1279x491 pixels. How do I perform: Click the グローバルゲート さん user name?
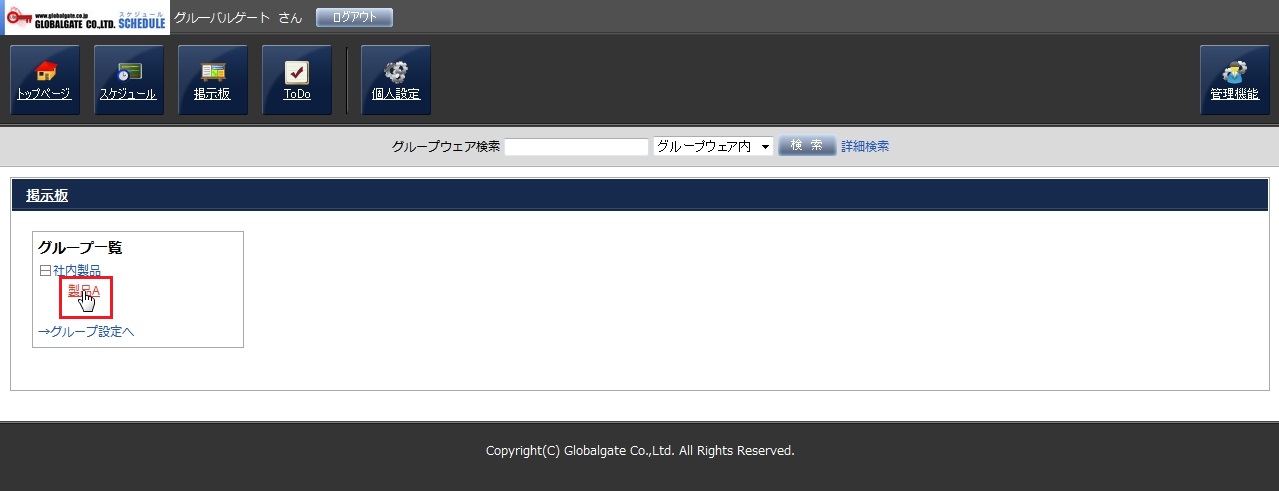click(x=238, y=18)
